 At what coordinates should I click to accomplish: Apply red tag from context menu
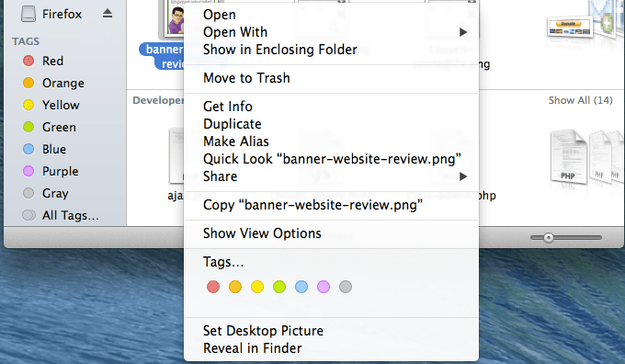tap(213, 287)
